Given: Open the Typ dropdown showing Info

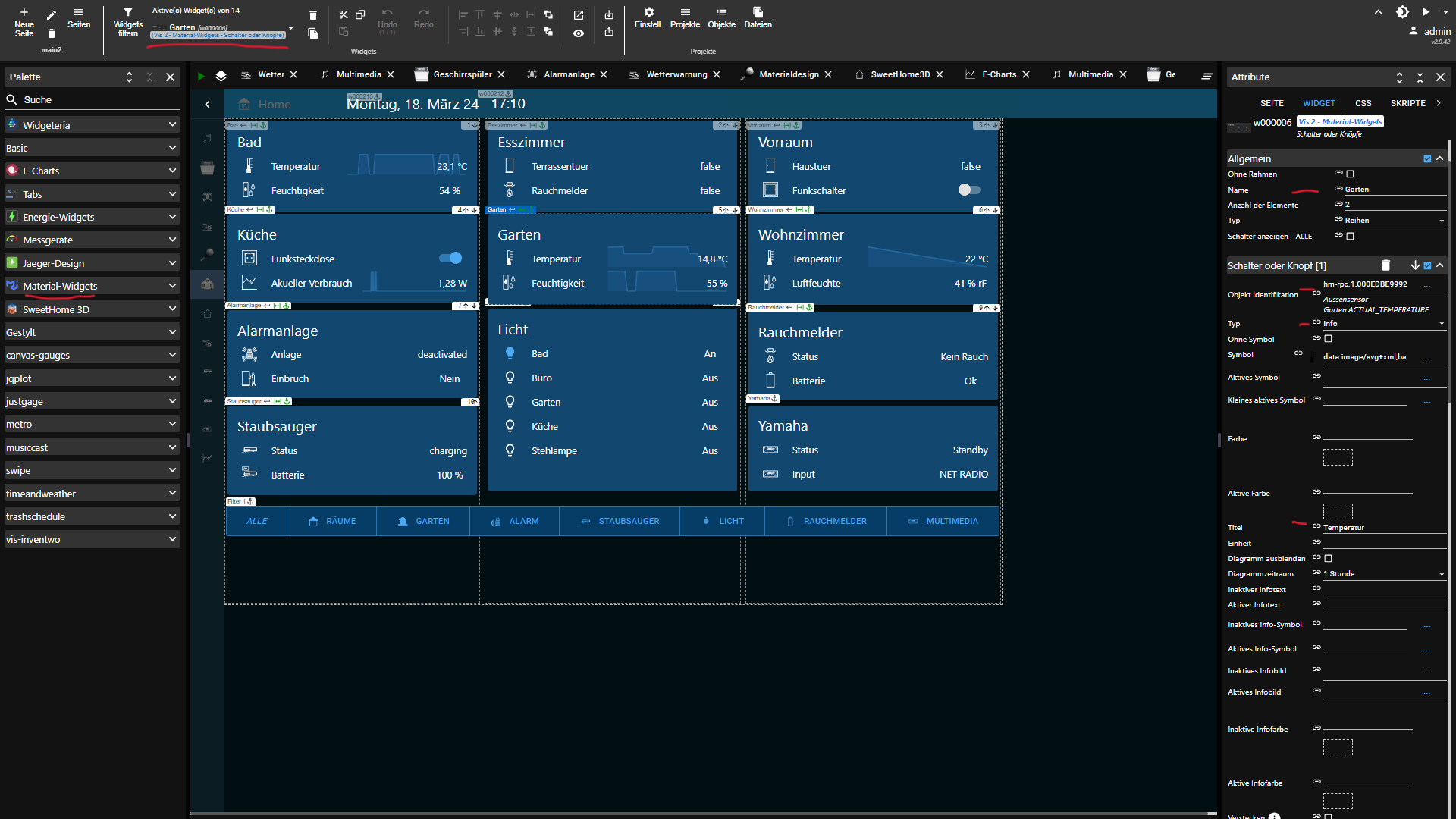Looking at the screenshot, I should 1384,323.
